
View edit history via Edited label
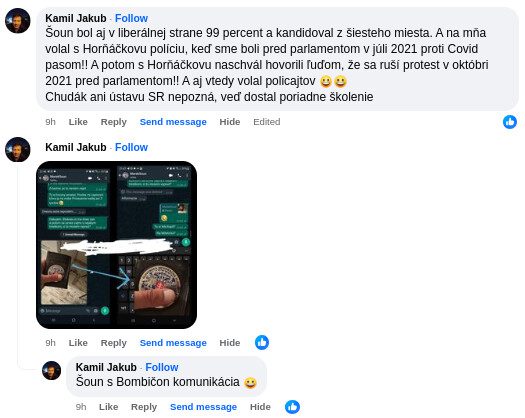tap(267, 122)
